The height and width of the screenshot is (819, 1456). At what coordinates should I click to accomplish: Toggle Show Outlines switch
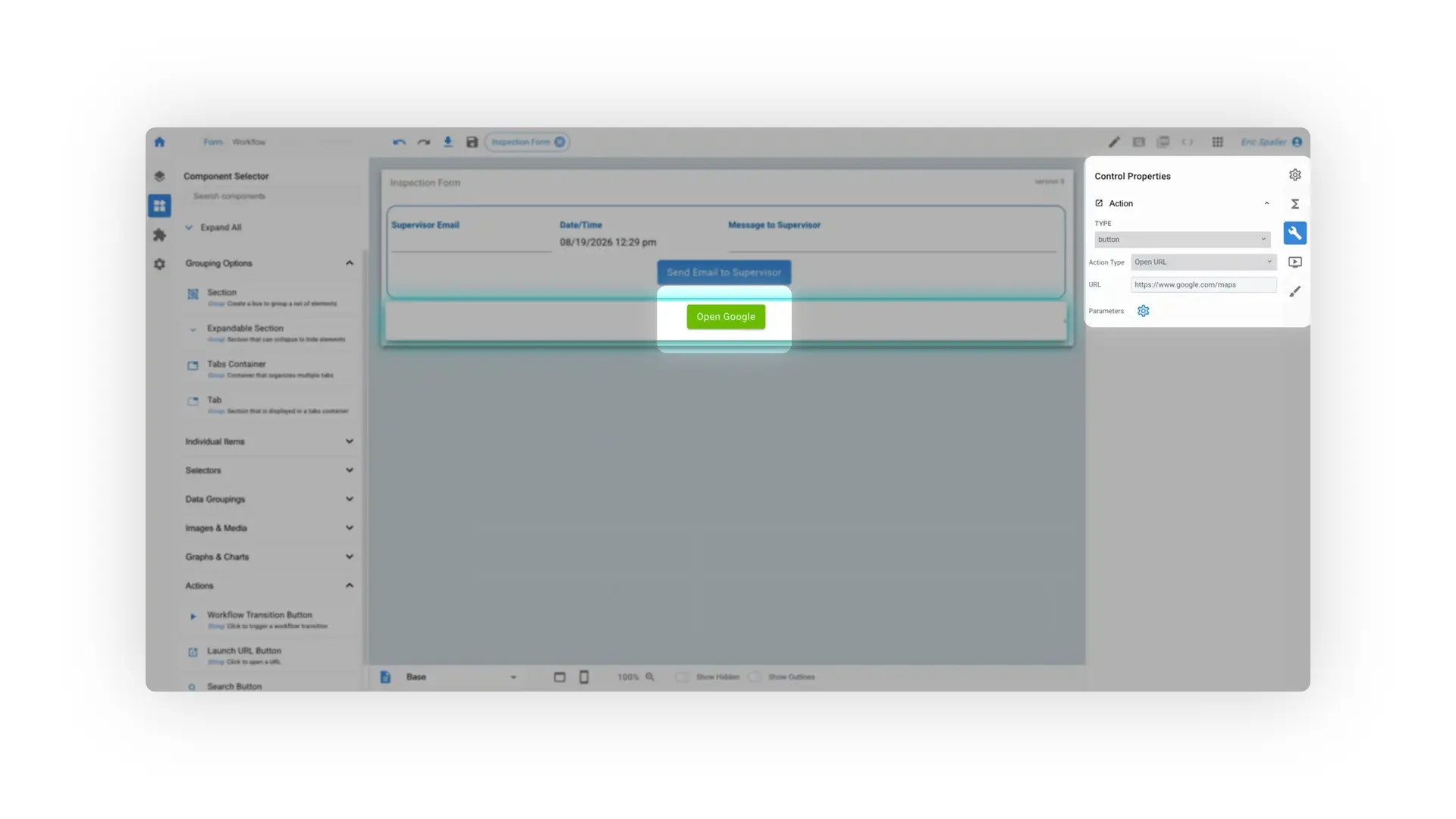pyautogui.click(x=755, y=677)
